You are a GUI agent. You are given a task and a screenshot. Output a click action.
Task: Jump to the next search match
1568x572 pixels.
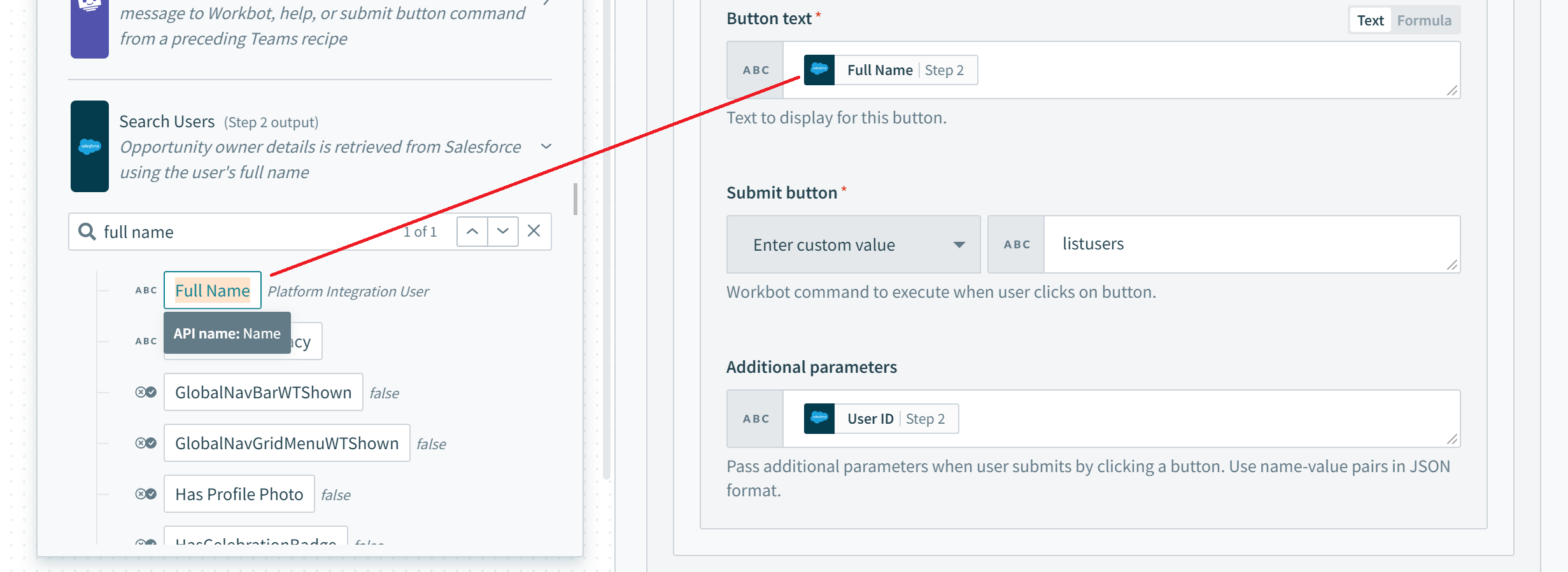coord(503,231)
